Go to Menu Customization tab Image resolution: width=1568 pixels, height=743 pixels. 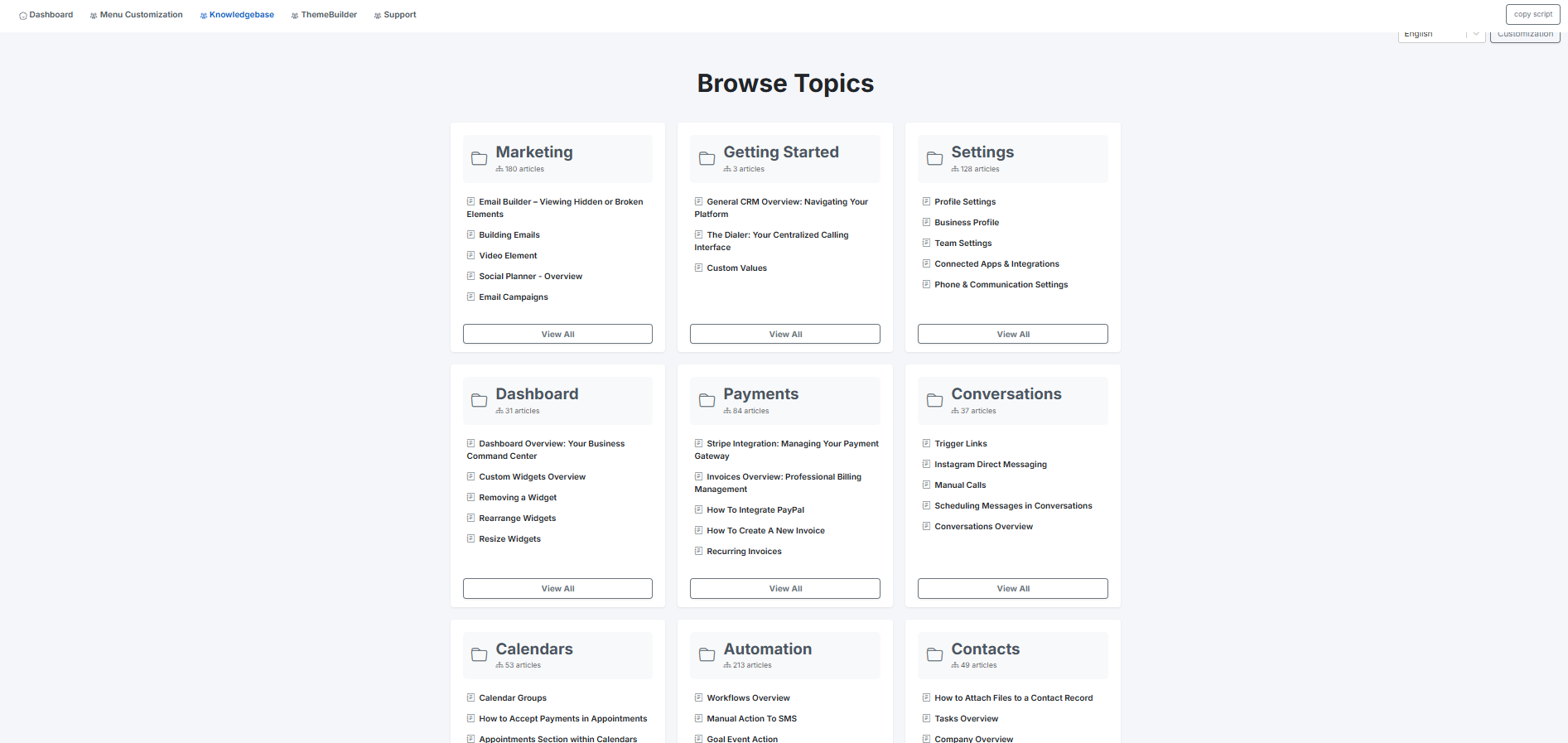[136, 15]
